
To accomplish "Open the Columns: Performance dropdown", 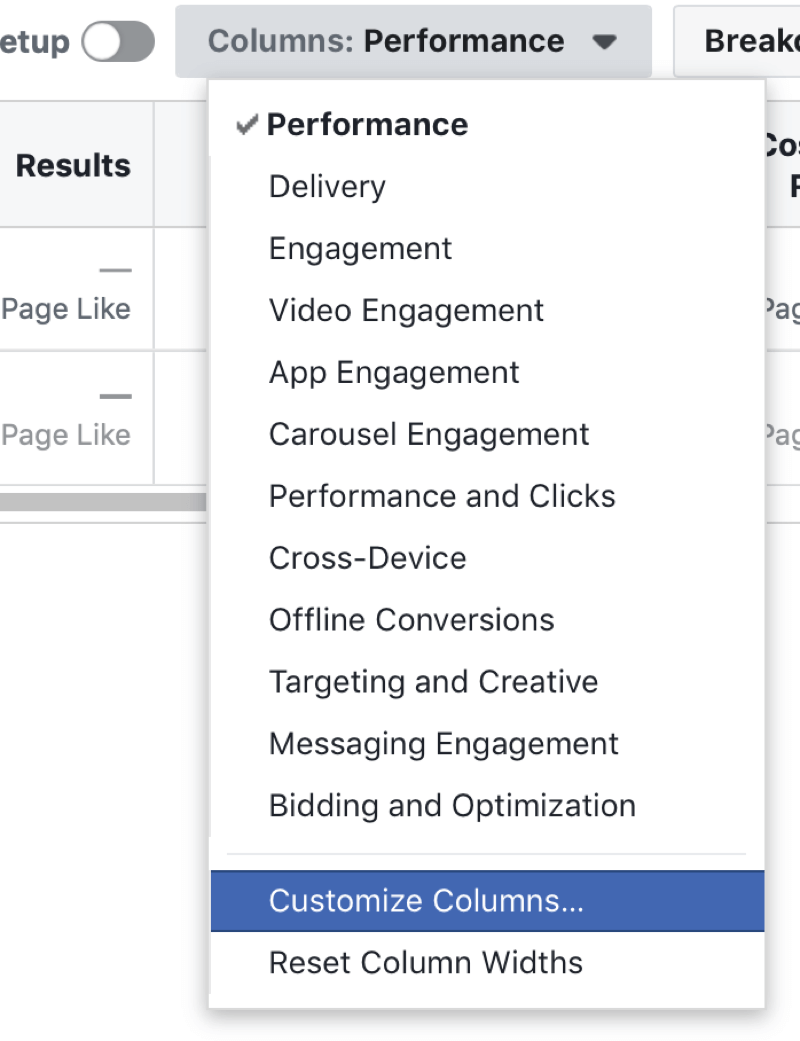I will tap(413, 41).
